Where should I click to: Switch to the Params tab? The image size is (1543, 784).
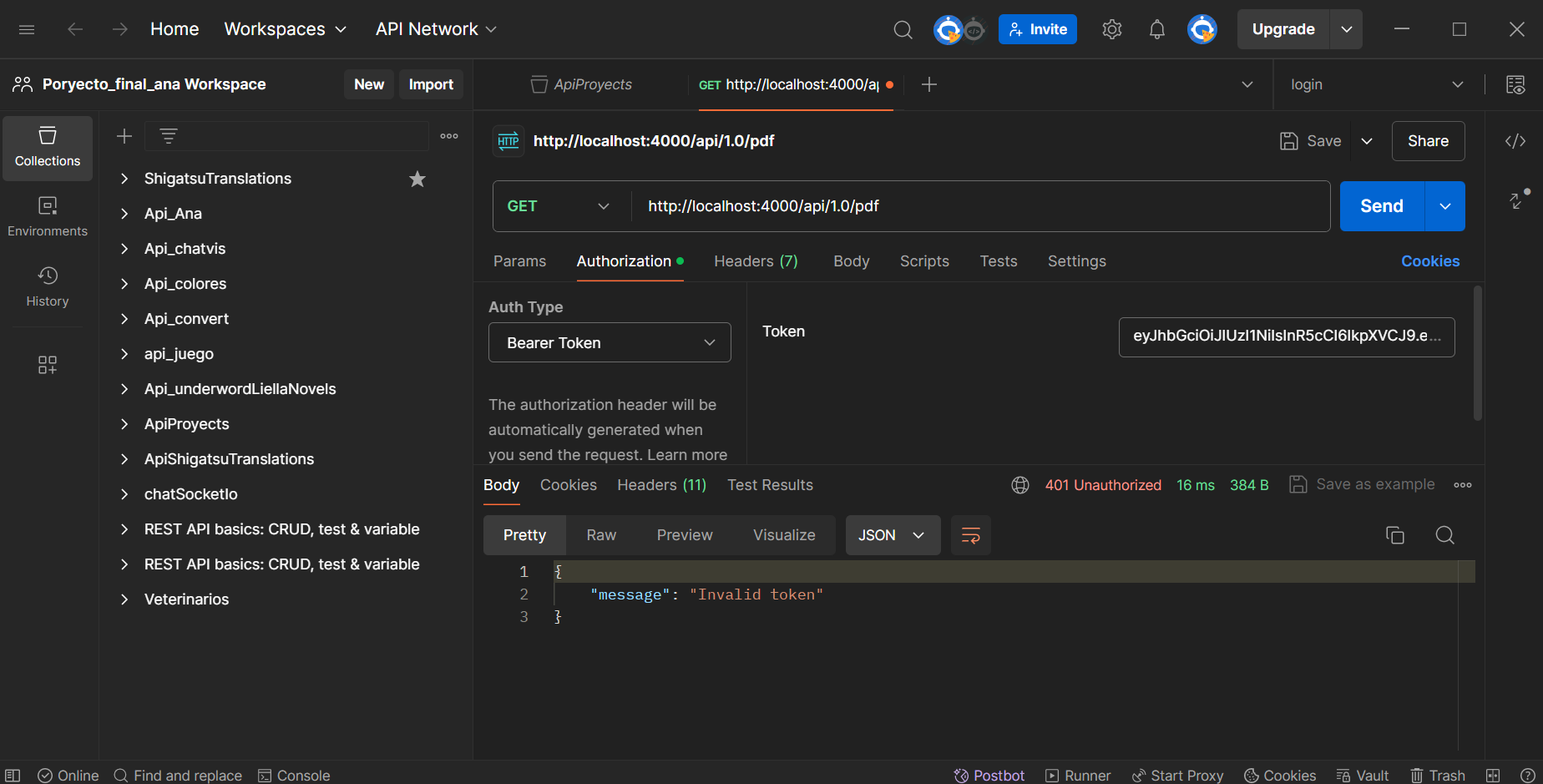pyautogui.click(x=519, y=261)
